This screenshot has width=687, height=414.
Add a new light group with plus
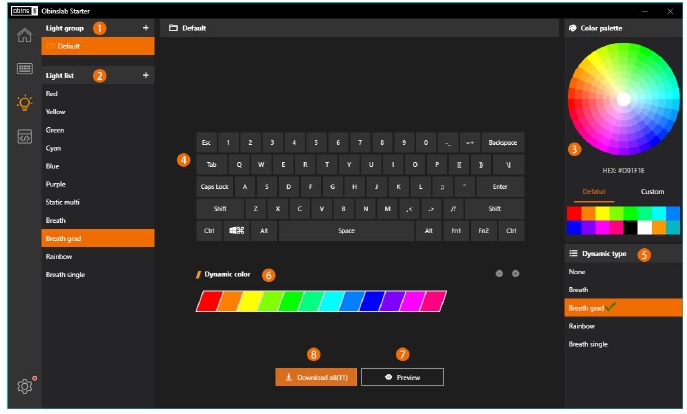tap(146, 28)
